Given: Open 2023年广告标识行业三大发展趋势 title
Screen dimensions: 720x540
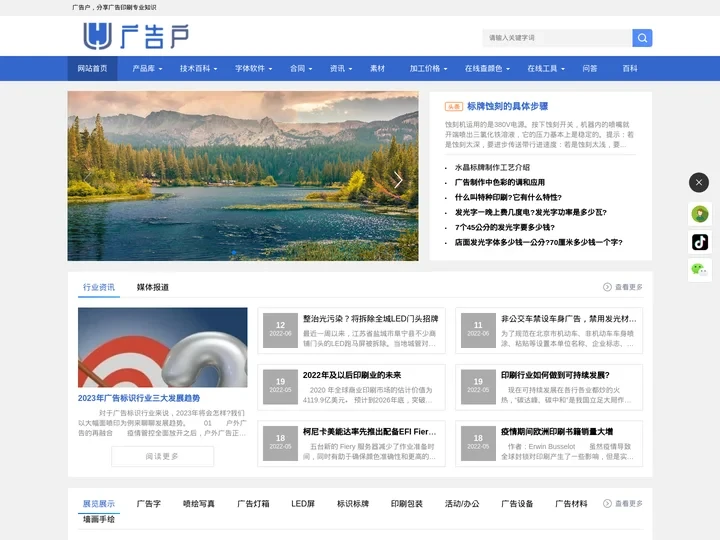Looking at the screenshot, I should 139,398.
